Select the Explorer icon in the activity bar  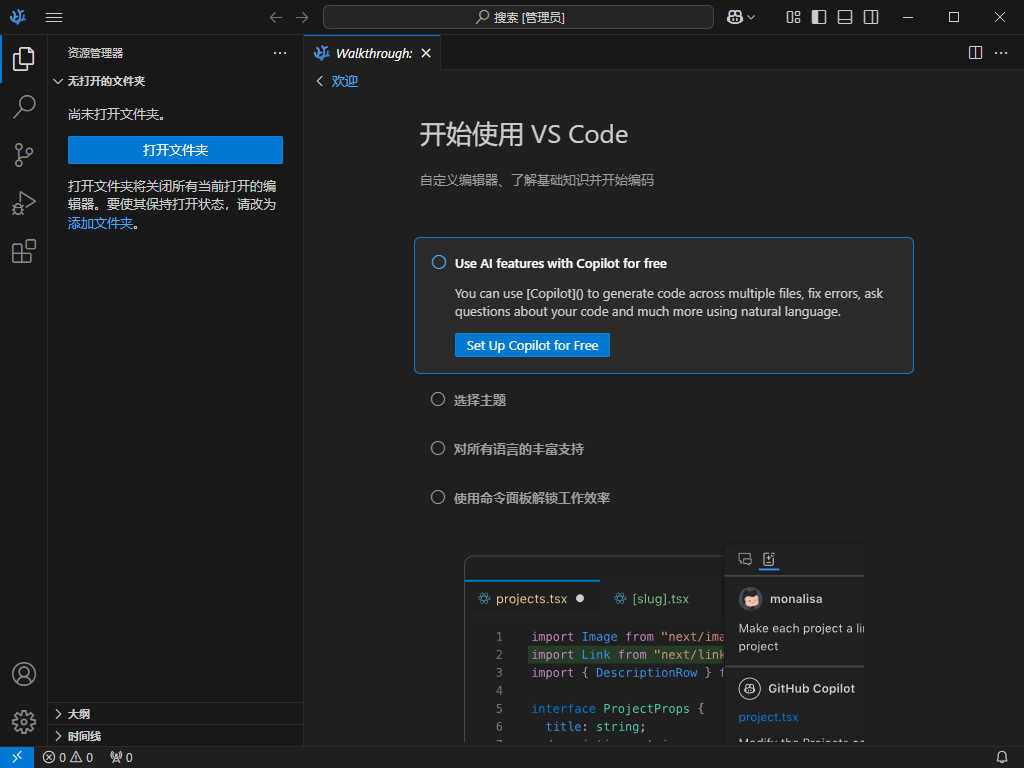point(24,59)
